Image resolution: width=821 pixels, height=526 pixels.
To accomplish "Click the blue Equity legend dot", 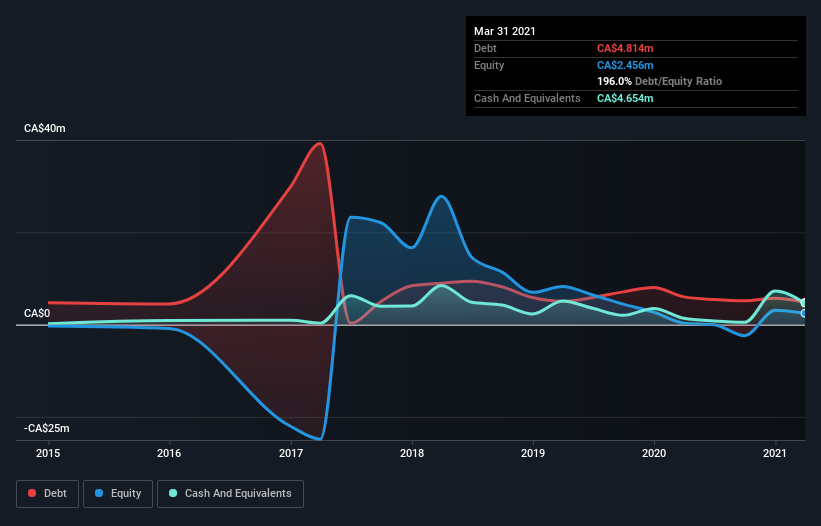I will click(99, 493).
